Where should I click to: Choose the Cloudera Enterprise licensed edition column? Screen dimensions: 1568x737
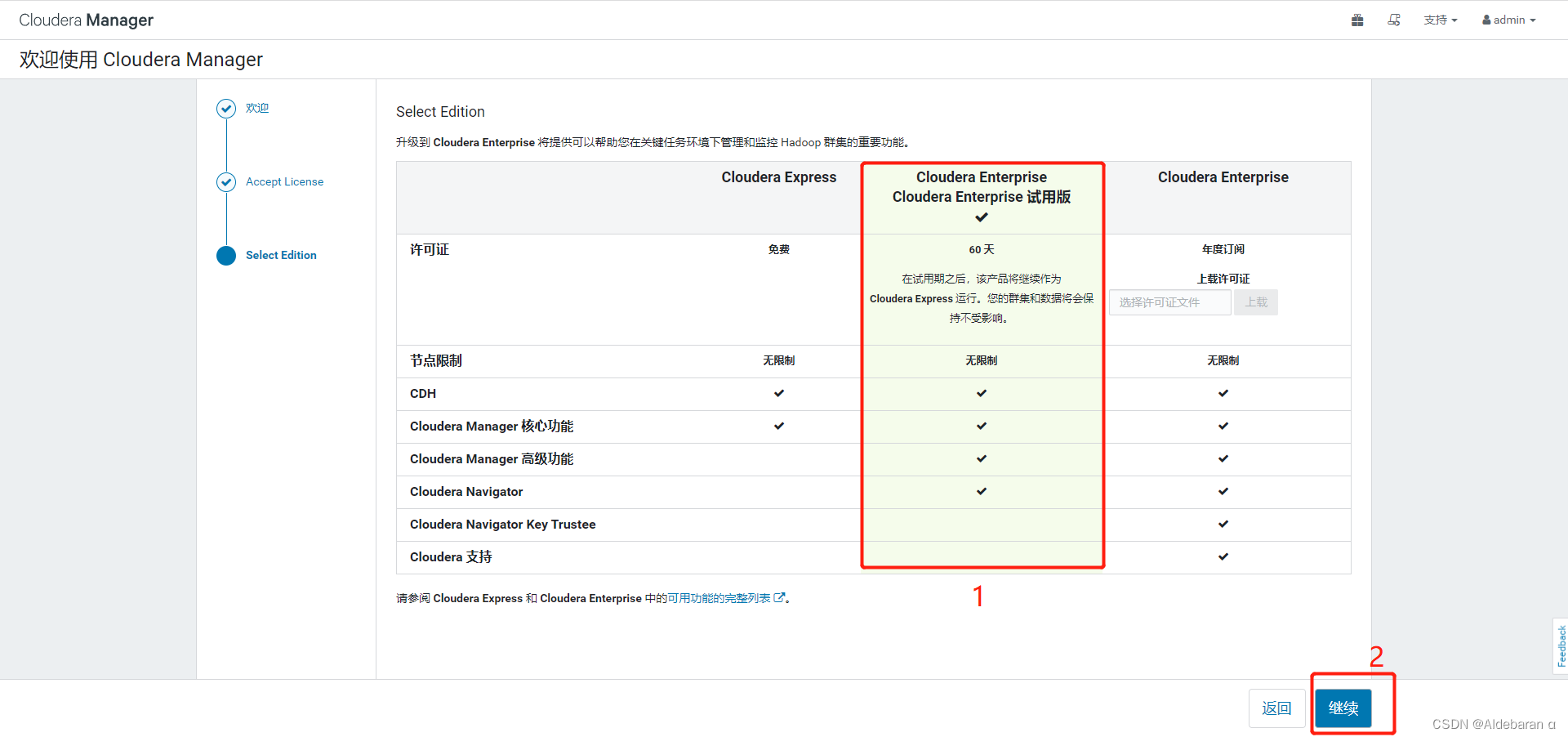tap(1223, 177)
